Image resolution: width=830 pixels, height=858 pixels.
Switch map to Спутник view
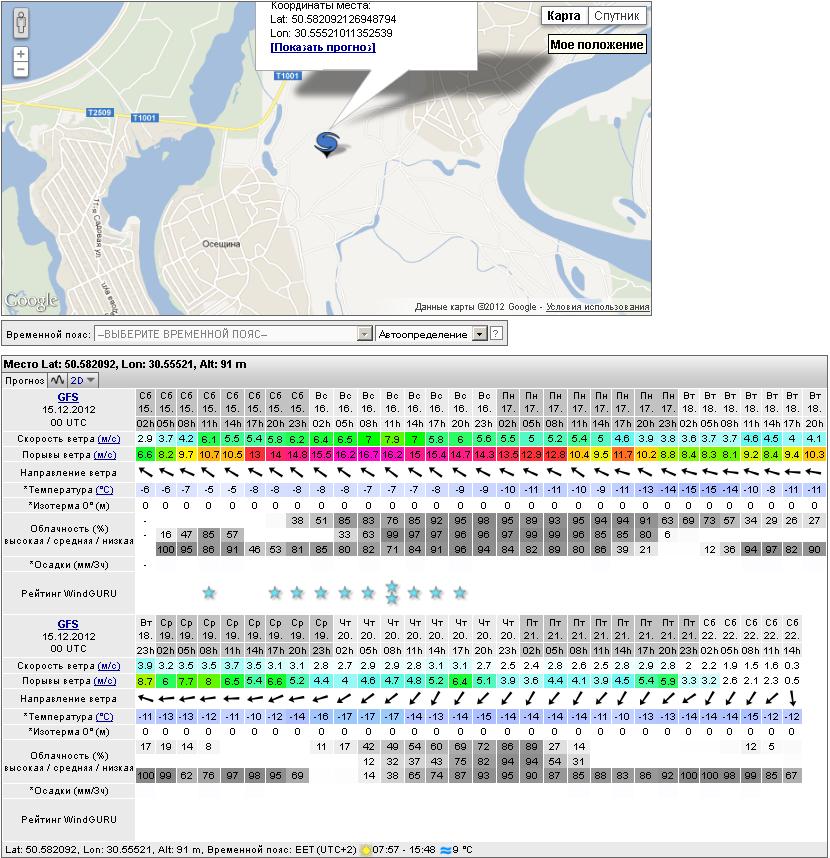tap(617, 16)
